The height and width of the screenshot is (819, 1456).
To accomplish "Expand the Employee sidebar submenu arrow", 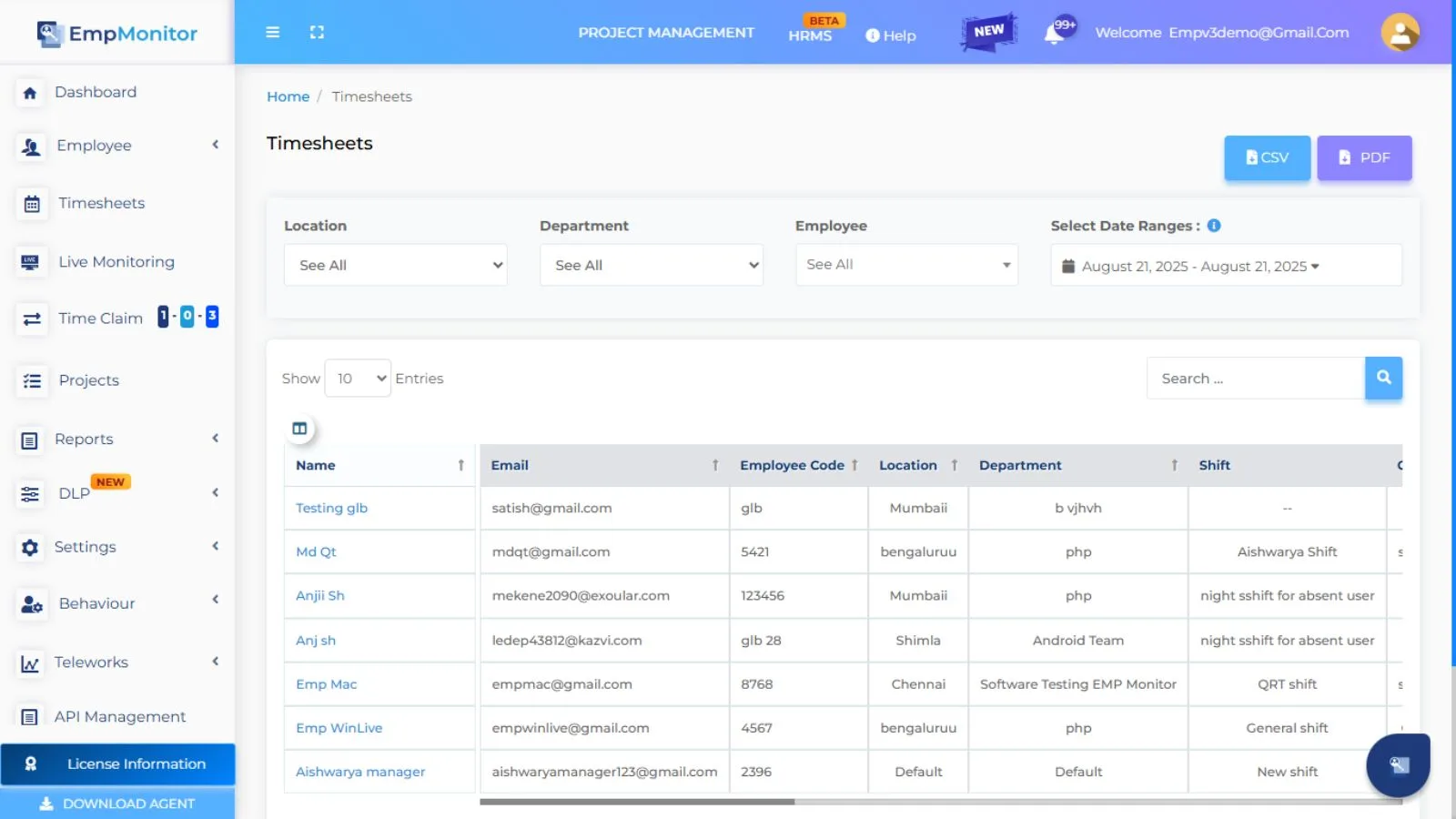I will [216, 145].
